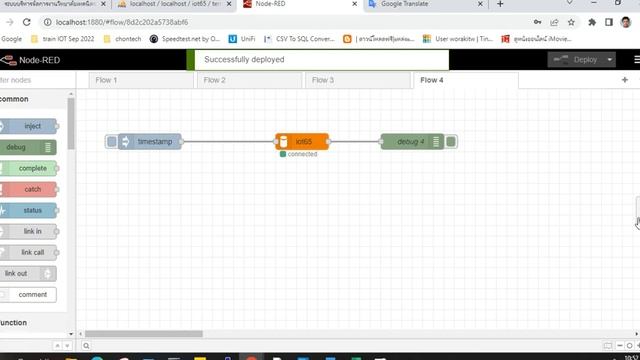The width and height of the screenshot is (640, 360).
Task: Toggle the navigator map icon in footer
Action: point(608,346)
